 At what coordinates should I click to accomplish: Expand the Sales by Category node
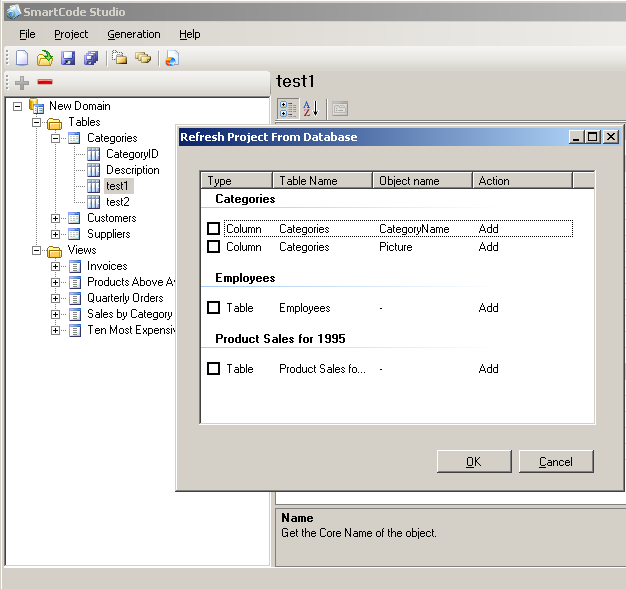tap(55, 314)
